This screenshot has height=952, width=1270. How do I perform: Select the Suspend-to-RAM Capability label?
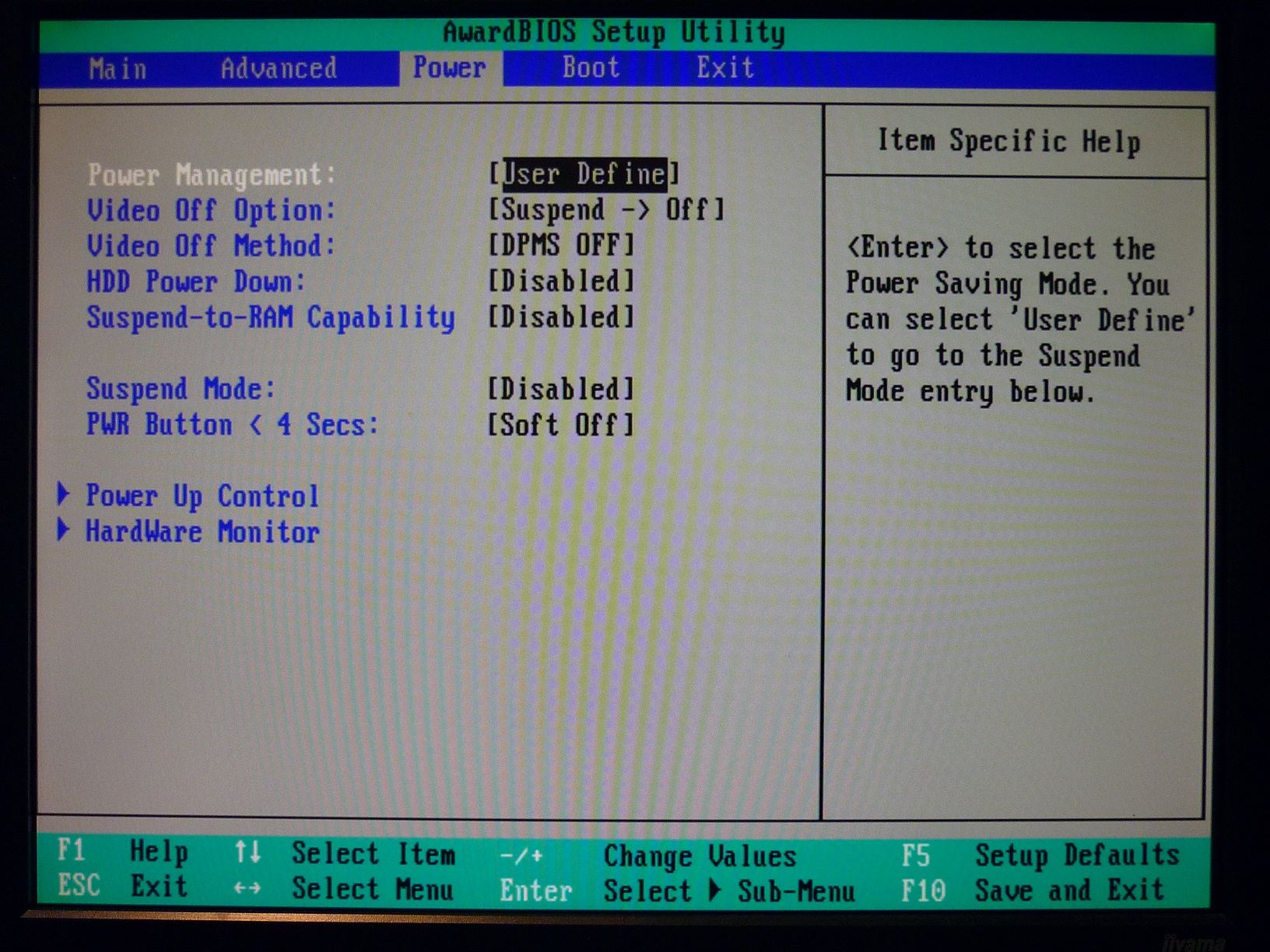click(x=271, y=317)
